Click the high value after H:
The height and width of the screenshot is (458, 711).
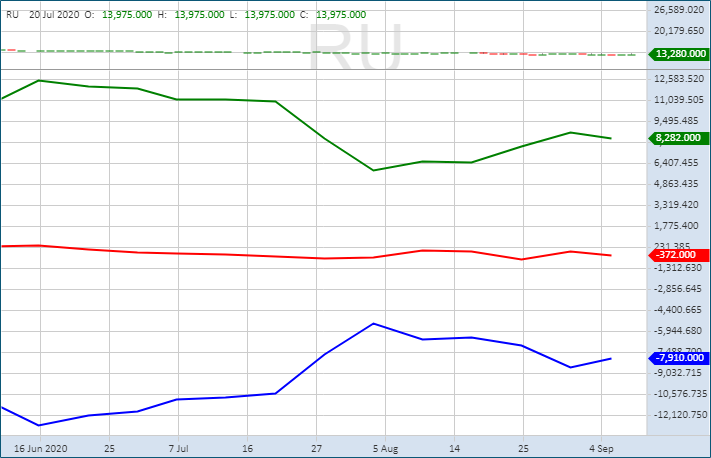click(200, 15)
